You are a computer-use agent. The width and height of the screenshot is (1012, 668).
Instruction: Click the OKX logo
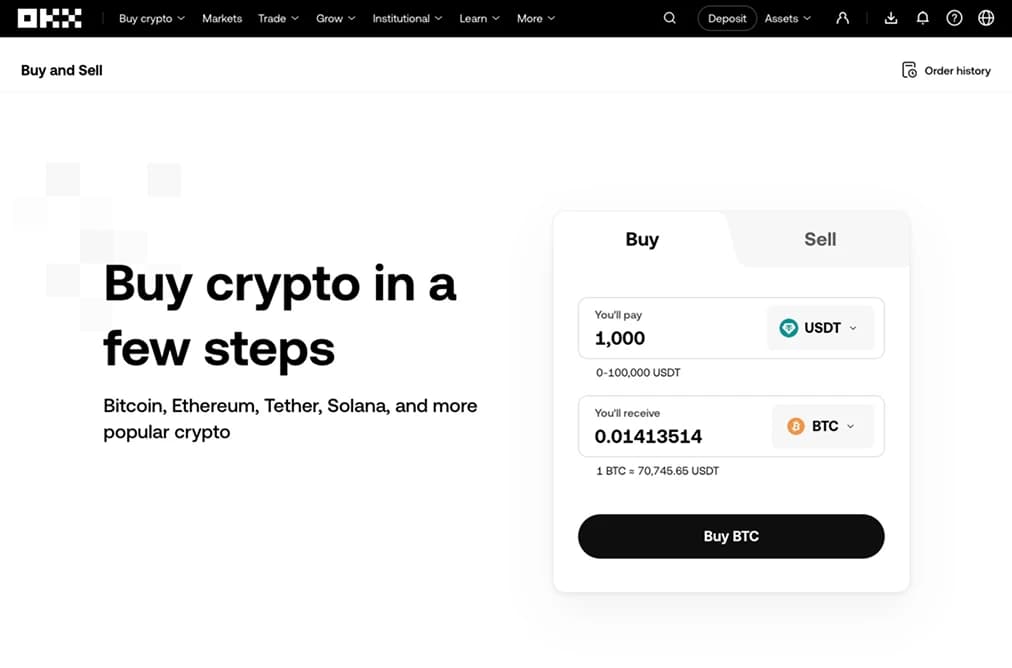tap(49, 18)
